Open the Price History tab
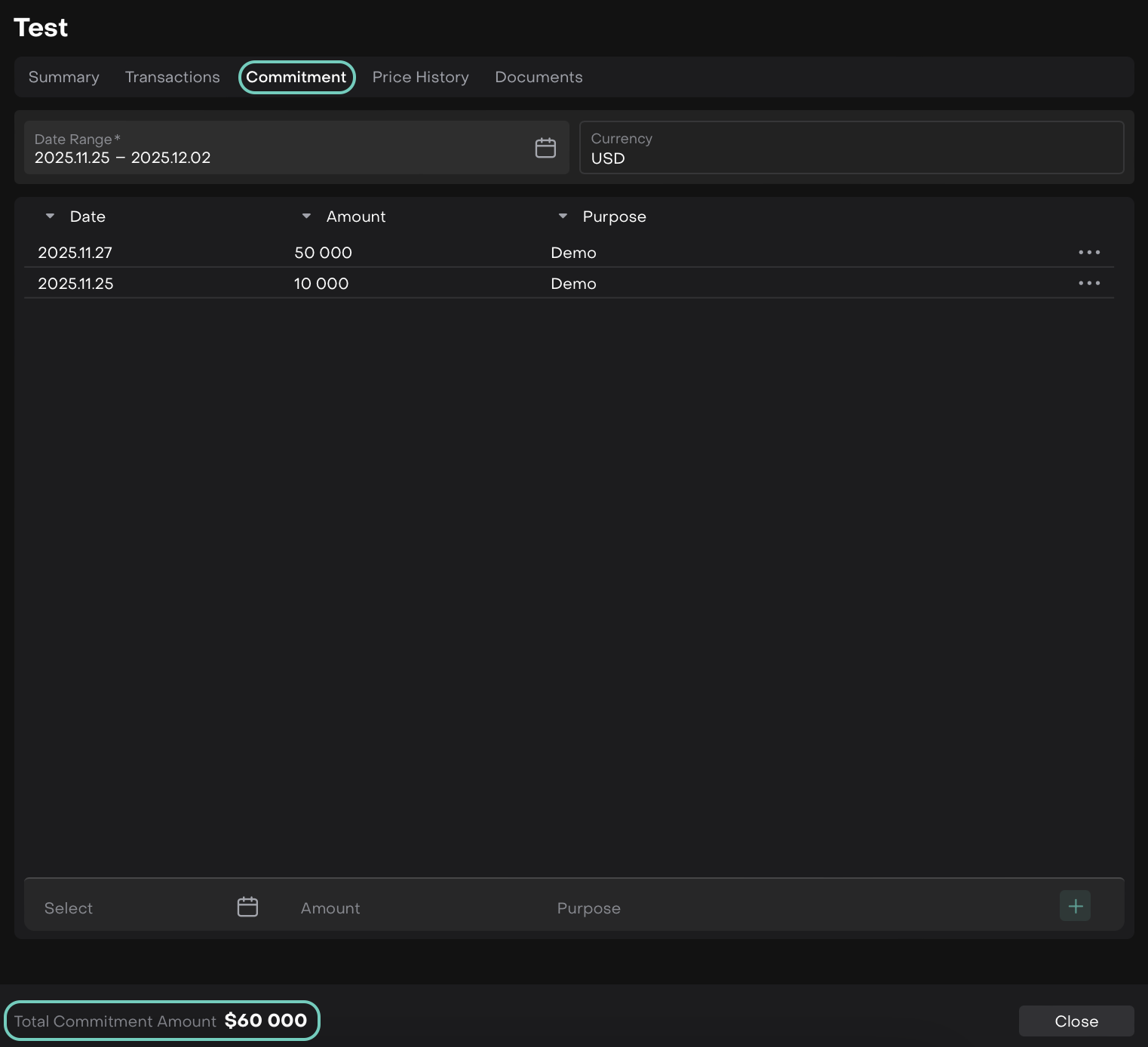This screenshot has height=1047, width=1148. pos(420,77)
